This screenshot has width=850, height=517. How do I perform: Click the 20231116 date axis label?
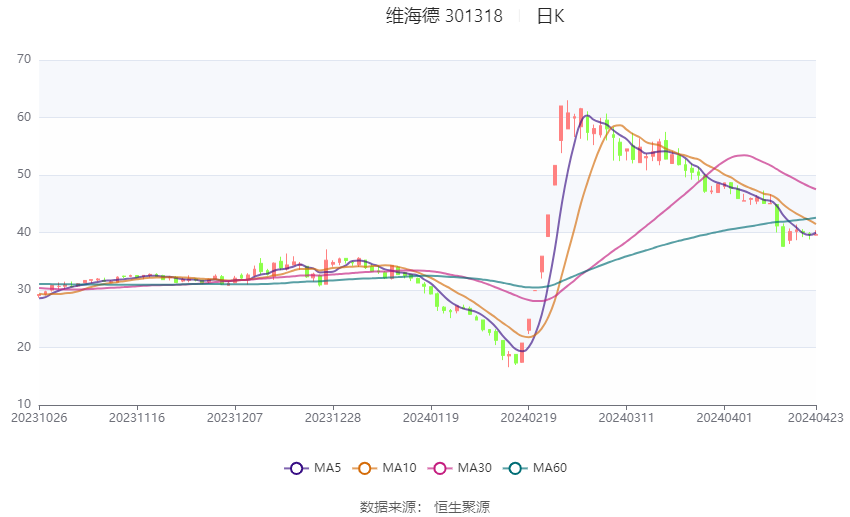pyautogui.click(x=137, y=418)
